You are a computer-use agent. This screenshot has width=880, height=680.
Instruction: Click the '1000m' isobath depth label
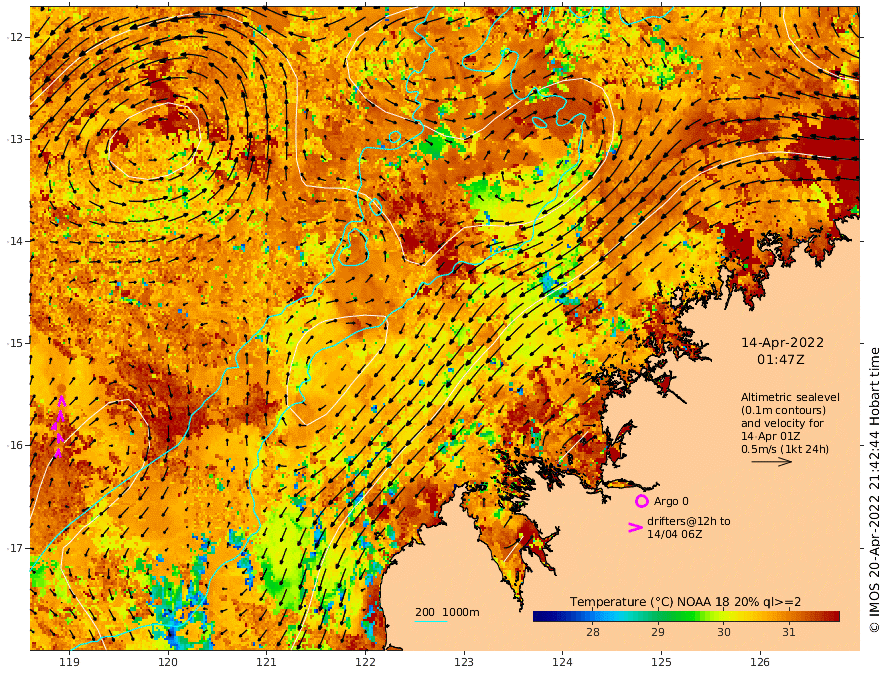(461, 612)
